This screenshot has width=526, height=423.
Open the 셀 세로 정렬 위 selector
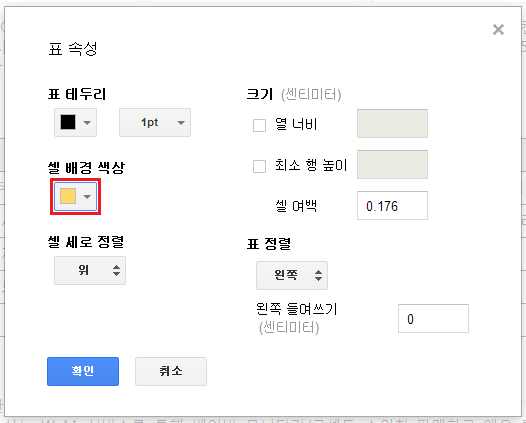(x=90, y=270)
